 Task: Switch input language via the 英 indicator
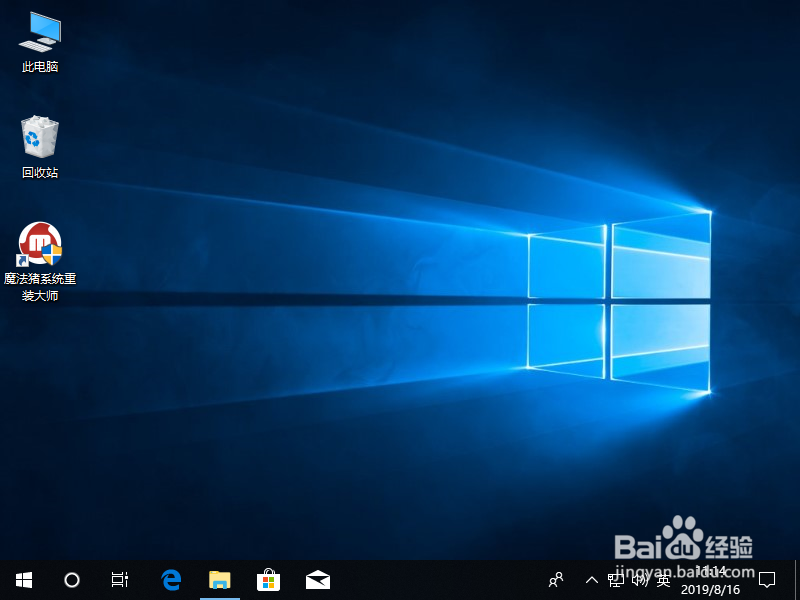tap(663, 580)
